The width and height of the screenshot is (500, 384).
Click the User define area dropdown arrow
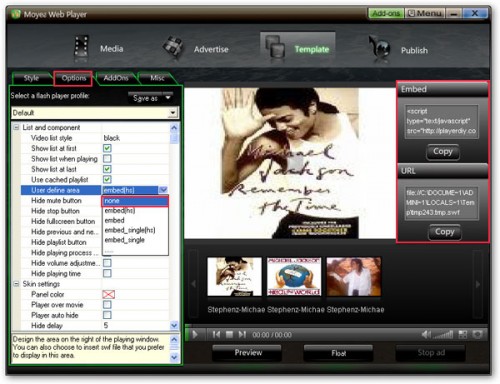(163, 190)
